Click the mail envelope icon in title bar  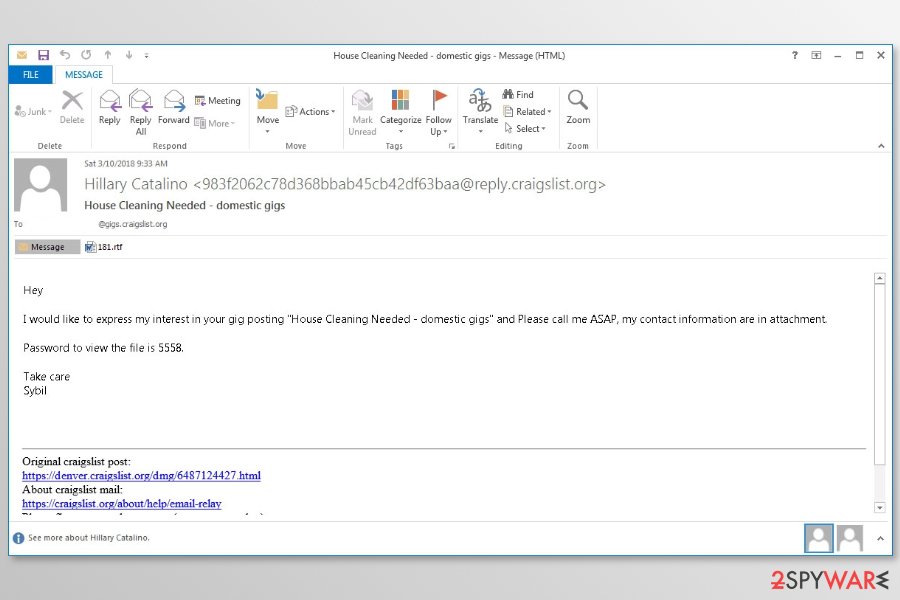point(22,55)
